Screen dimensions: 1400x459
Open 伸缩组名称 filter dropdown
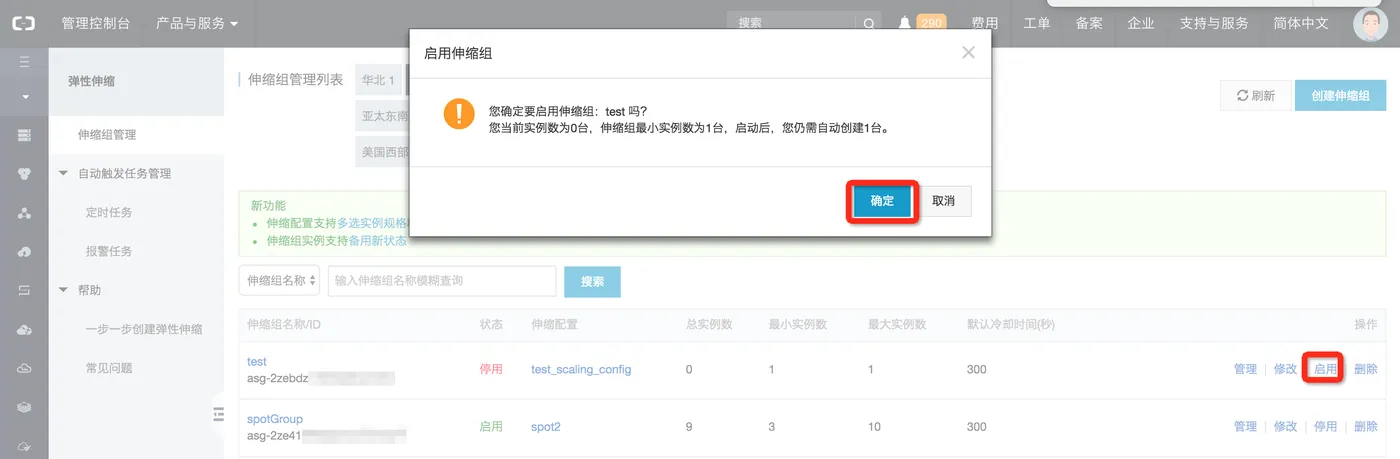(280, 281)
